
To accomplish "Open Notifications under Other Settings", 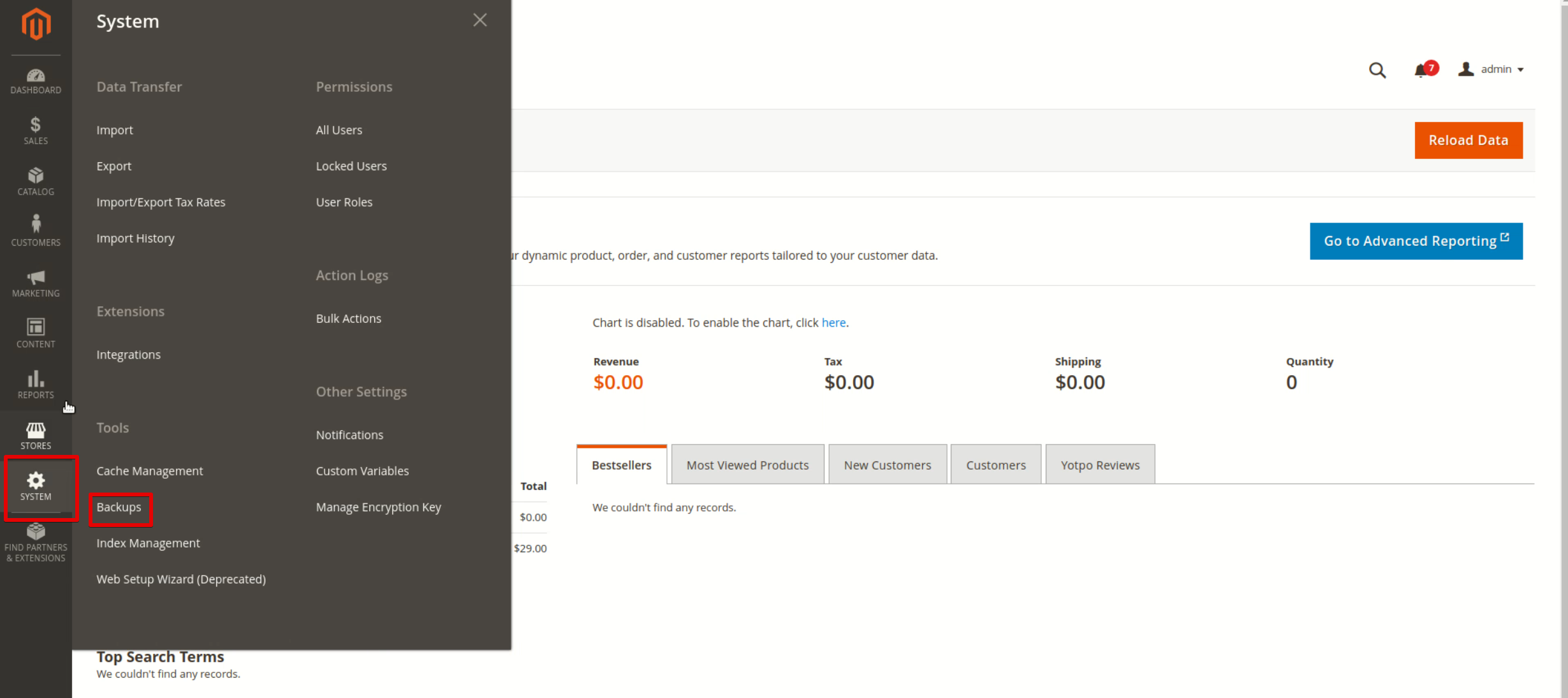I will pos(349,435).
